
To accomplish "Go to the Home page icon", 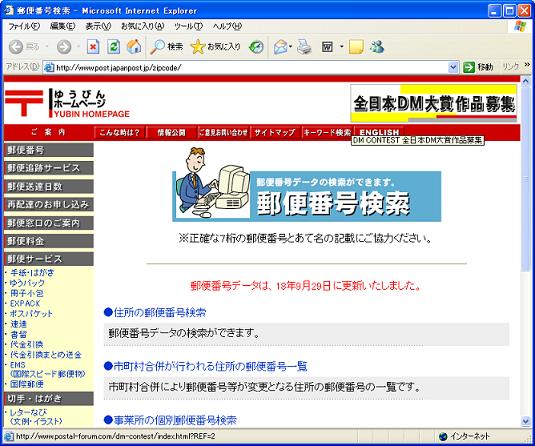I will [x=134, y=47].
